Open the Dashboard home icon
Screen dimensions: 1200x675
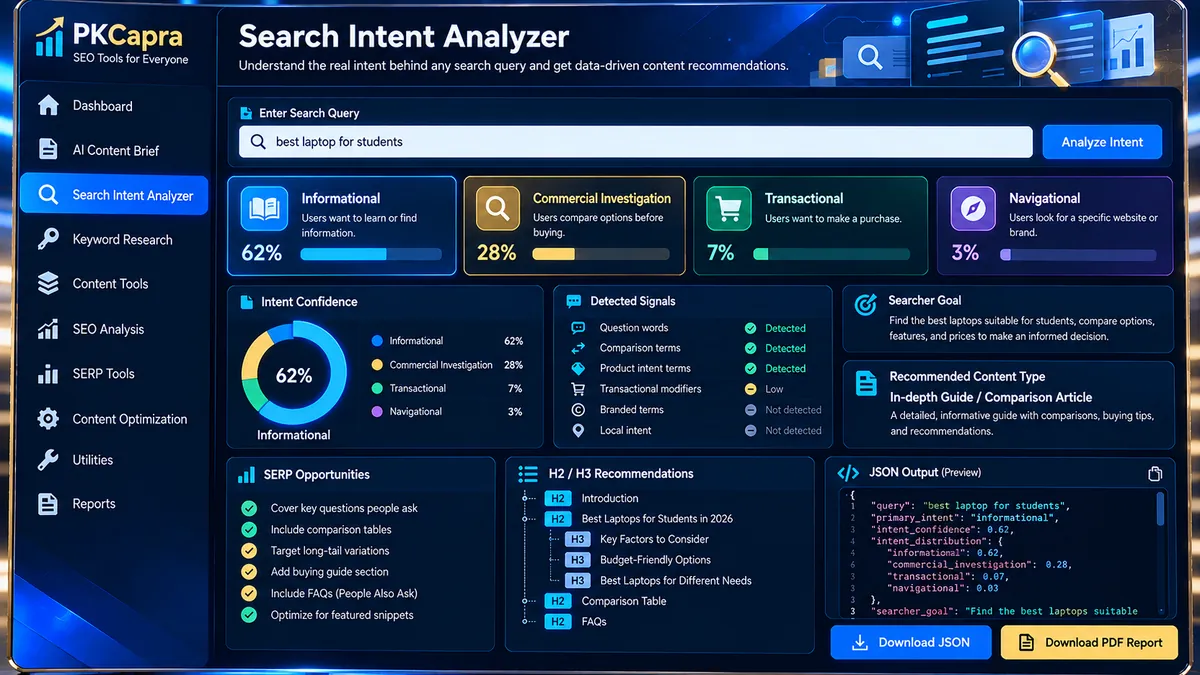[x=48, y=106]
